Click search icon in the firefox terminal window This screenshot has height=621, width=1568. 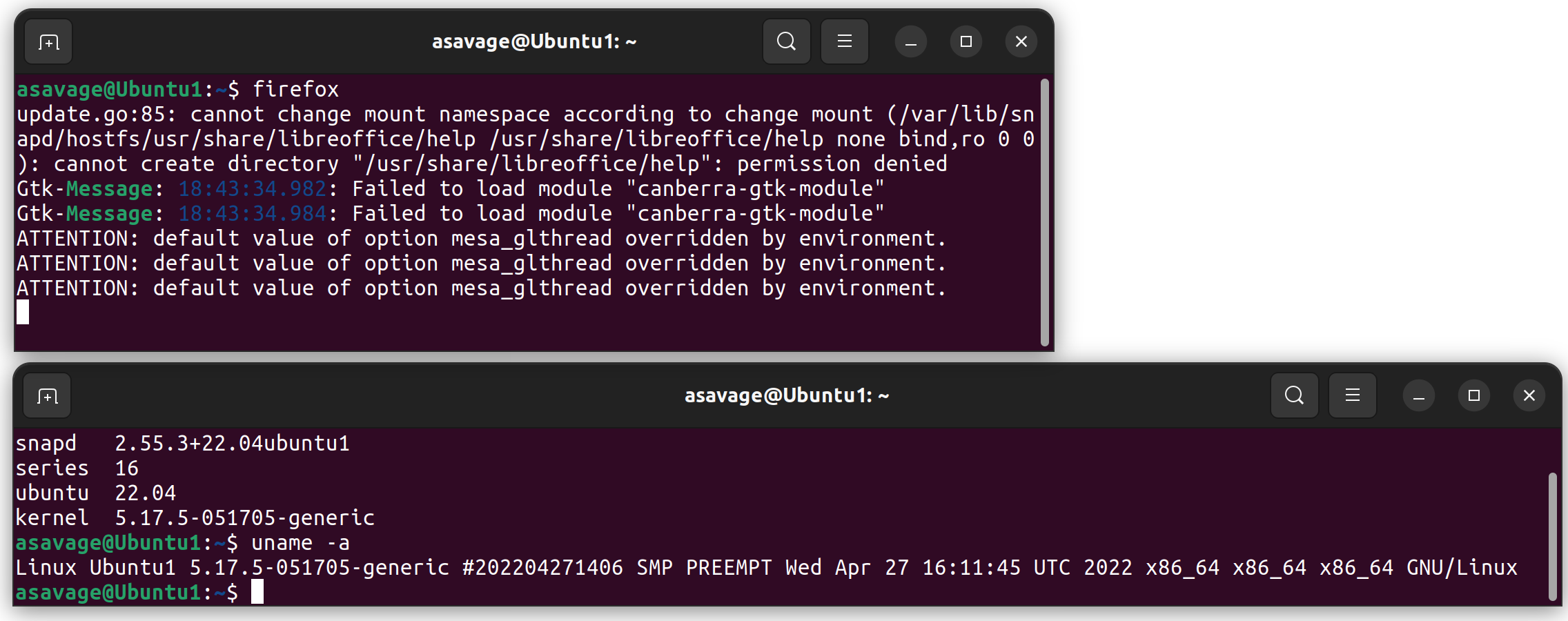[786, 42]
